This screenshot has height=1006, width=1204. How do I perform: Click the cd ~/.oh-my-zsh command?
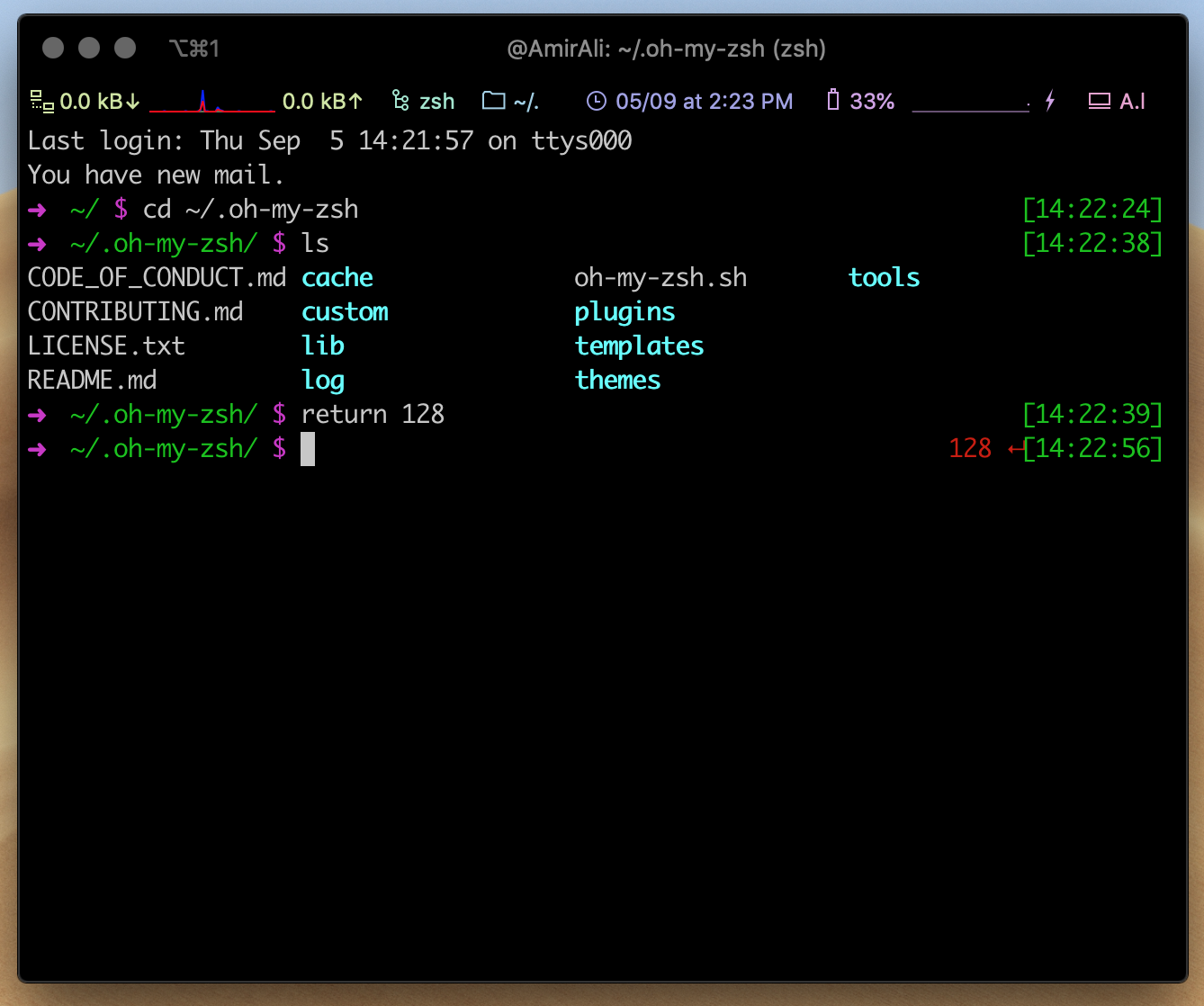(251, 209)
